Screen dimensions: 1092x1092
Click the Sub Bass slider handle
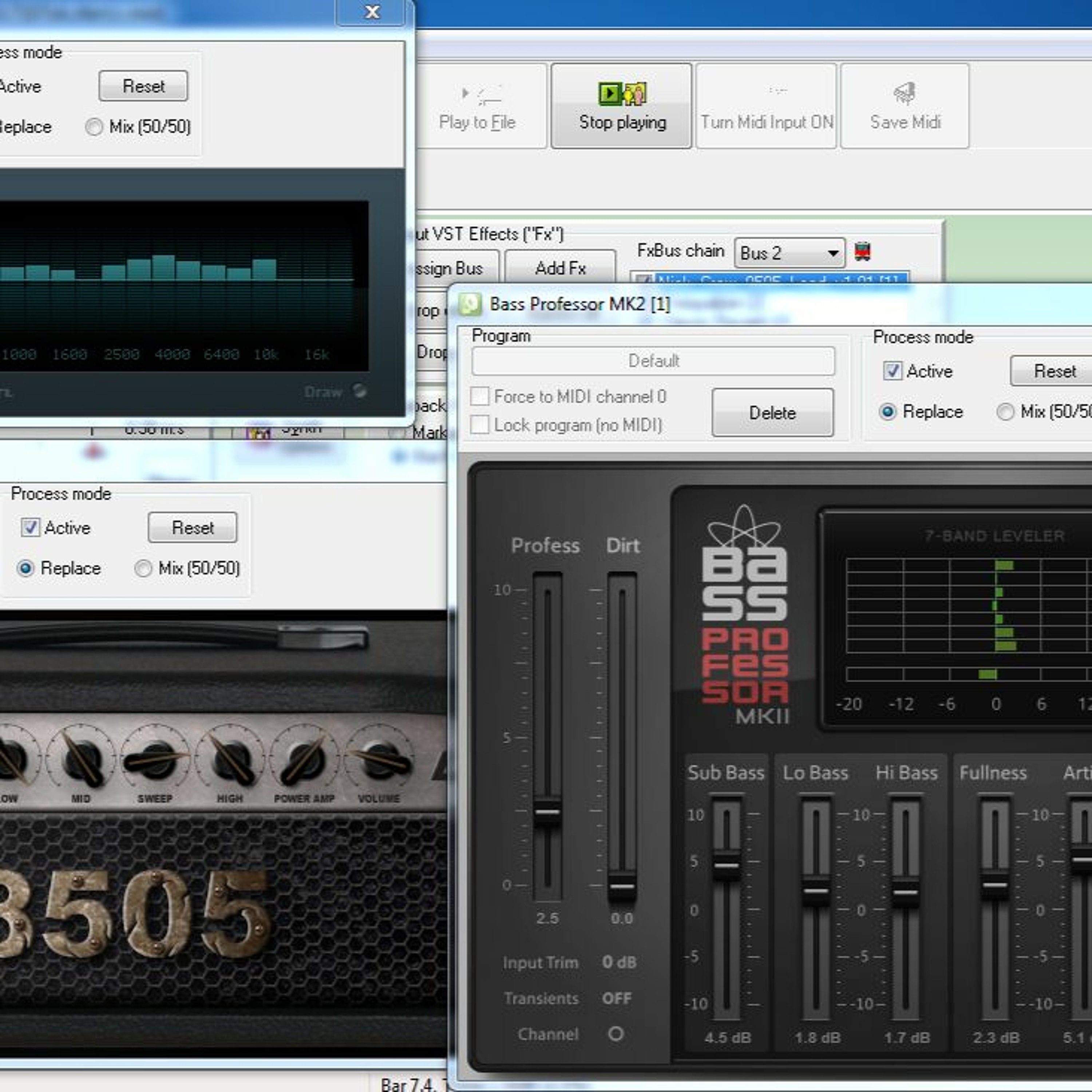coord(726,865)
